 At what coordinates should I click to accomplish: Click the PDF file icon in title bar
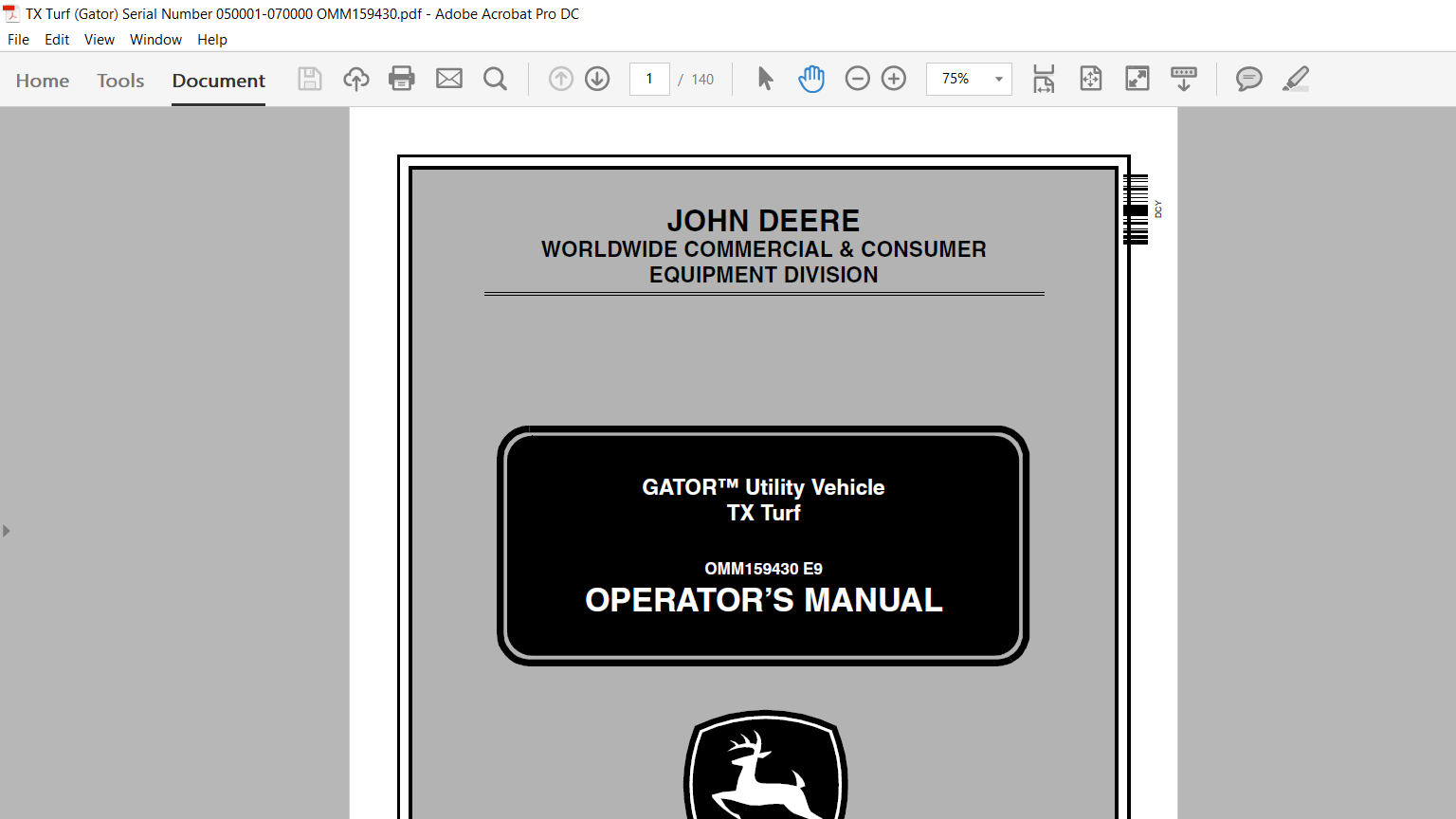coord(11,13)
